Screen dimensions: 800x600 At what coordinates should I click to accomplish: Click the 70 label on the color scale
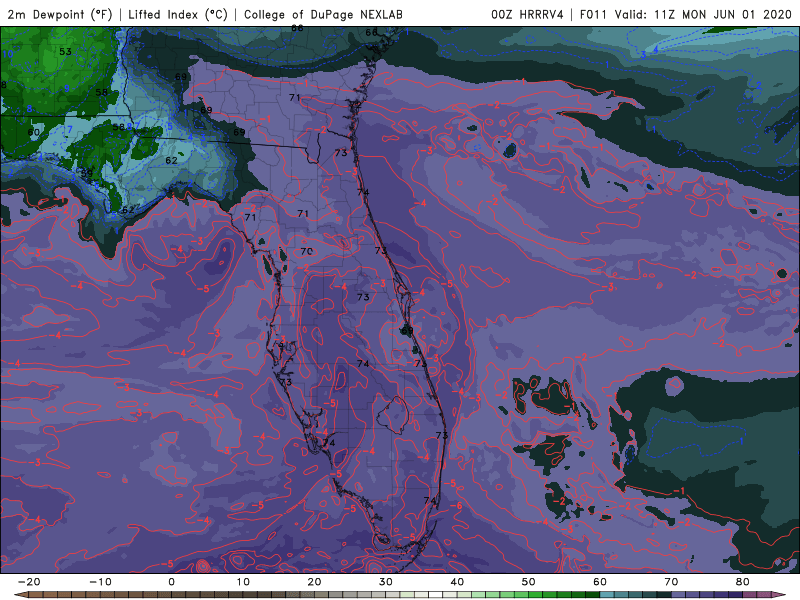click(x=671, y=582)
